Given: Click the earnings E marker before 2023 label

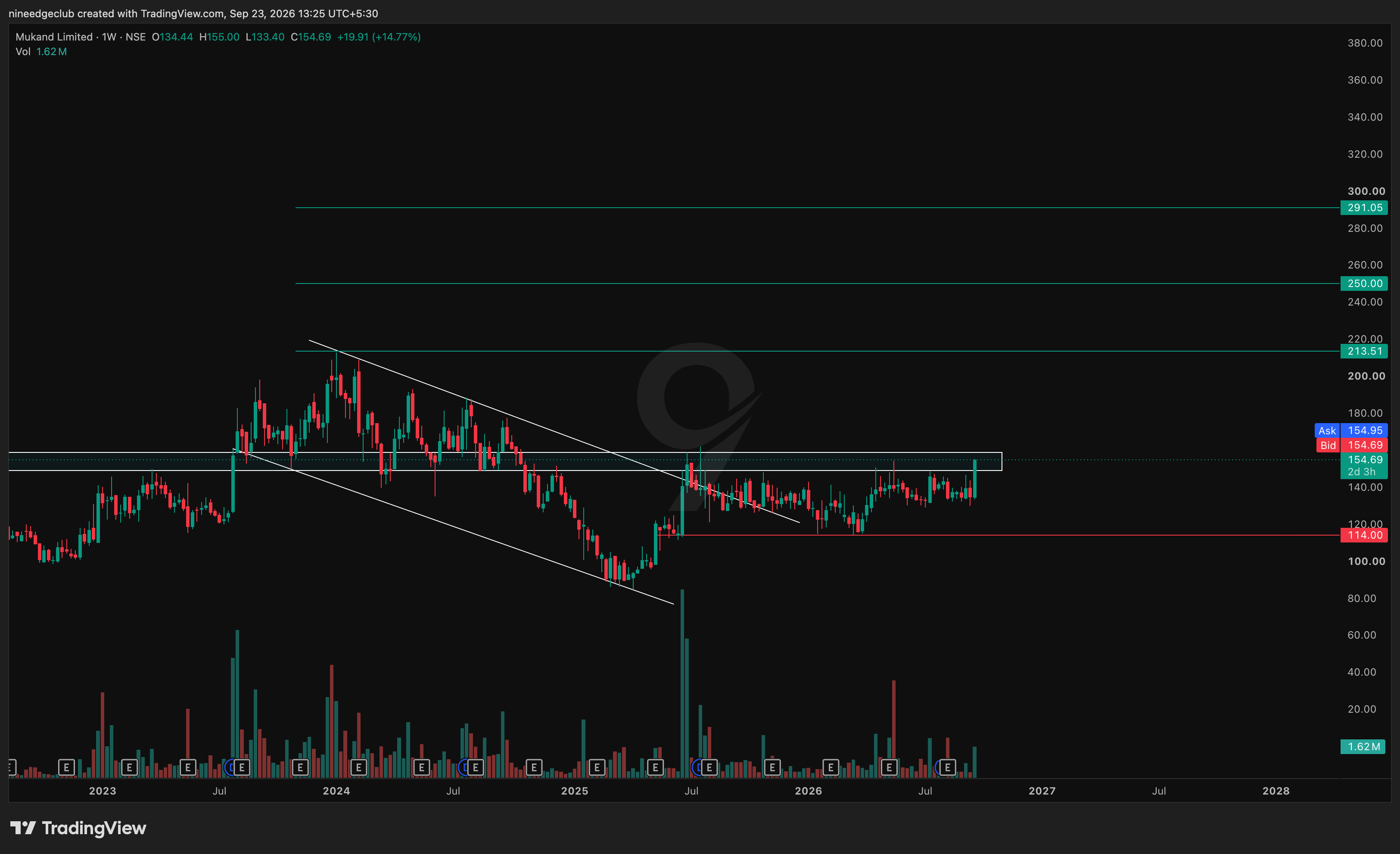Looking at the screenshot, I should [x=66, y=768].
